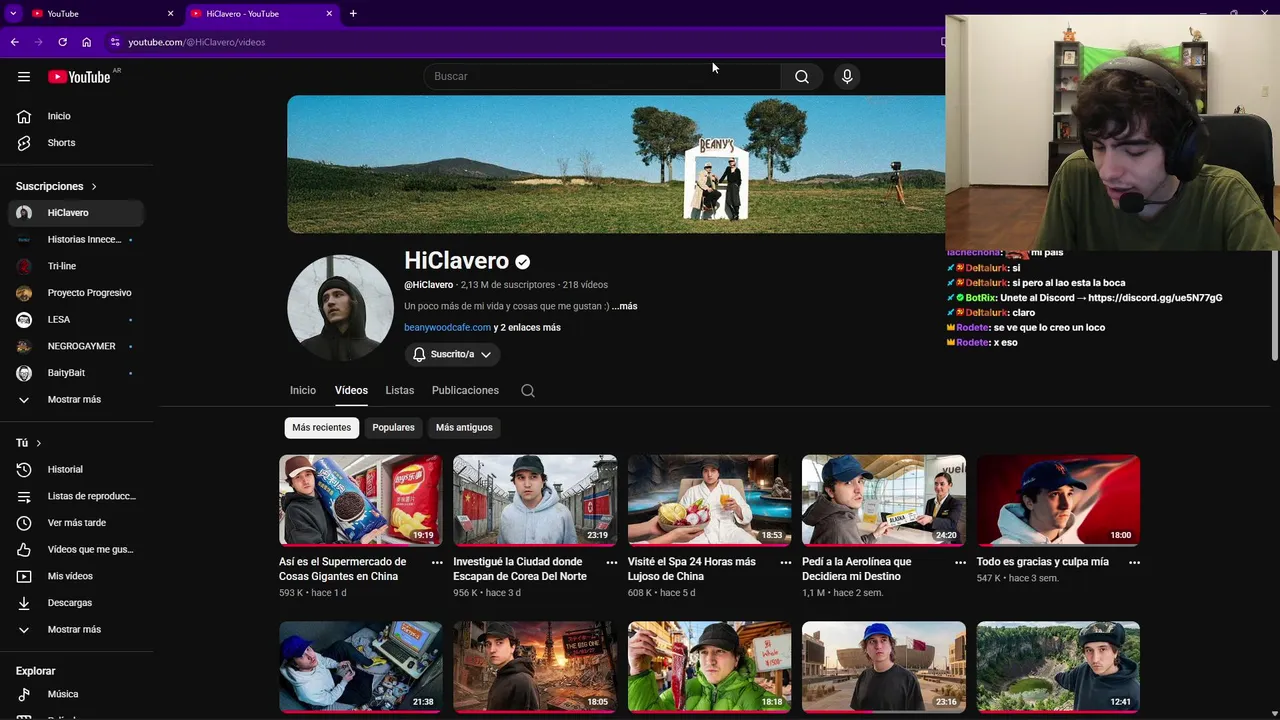
Task: Click the YouTube logo
Action: point(79,77)
